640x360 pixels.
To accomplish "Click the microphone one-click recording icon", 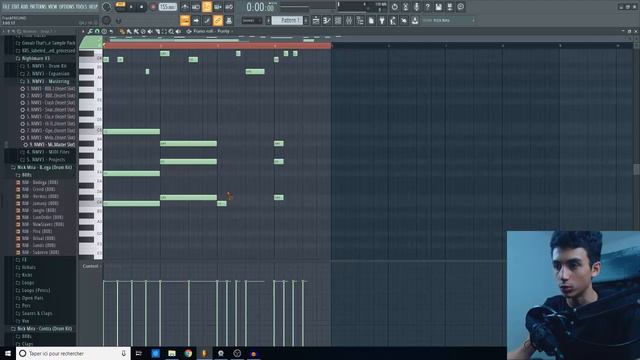I will pyautogui.click(x=416, y=7).
